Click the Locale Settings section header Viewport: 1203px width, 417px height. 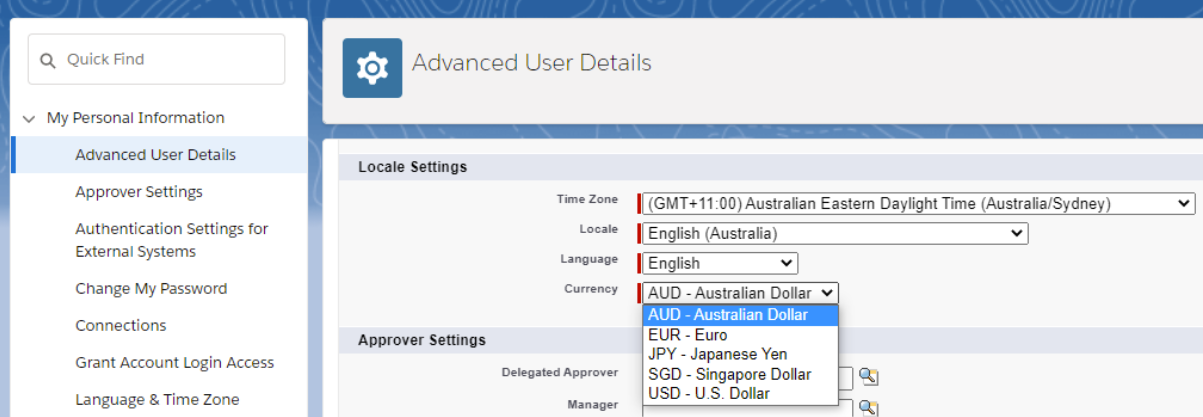[412, 167]
